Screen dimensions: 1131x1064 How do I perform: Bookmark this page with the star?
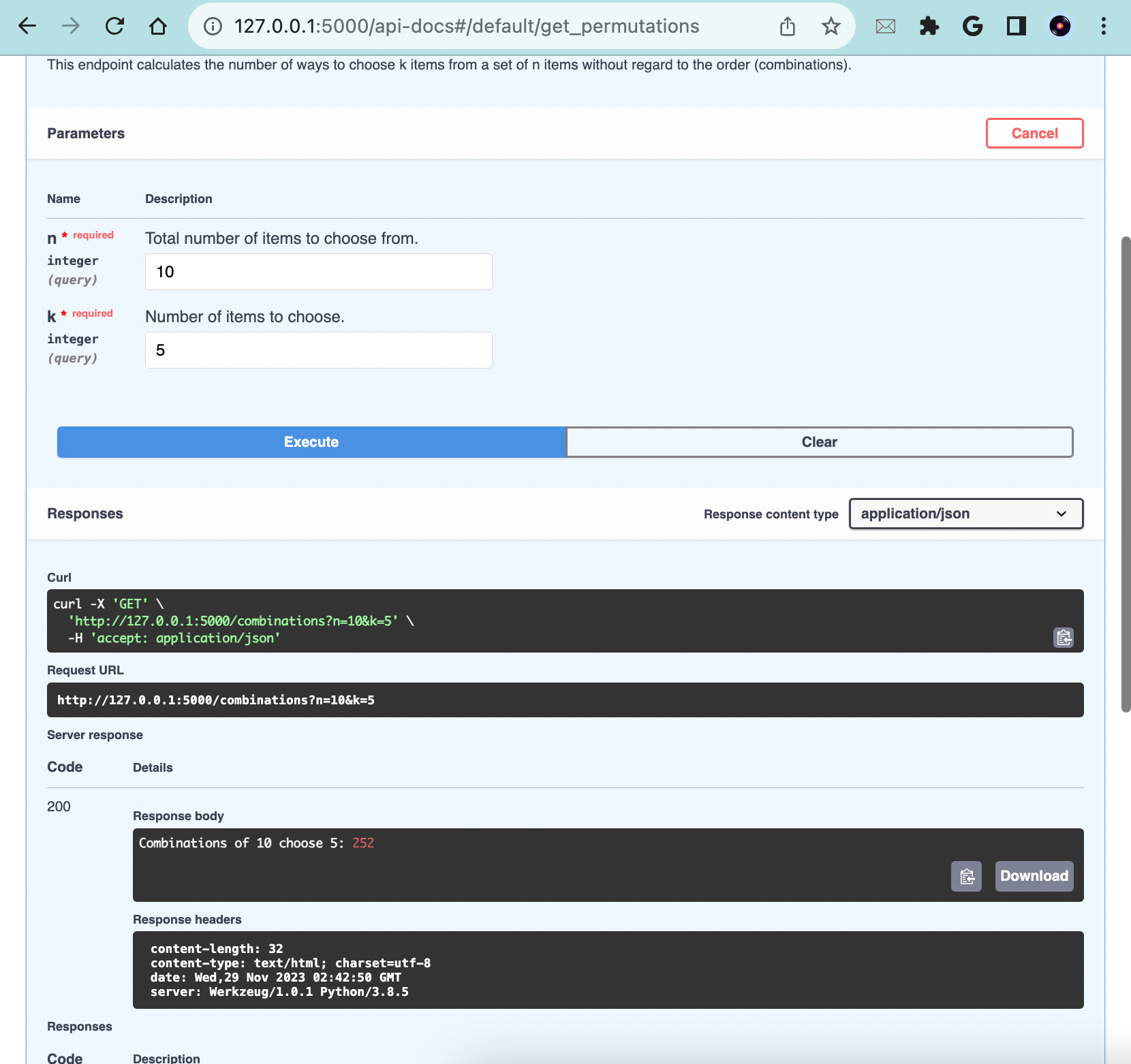[x=831, y=26]
